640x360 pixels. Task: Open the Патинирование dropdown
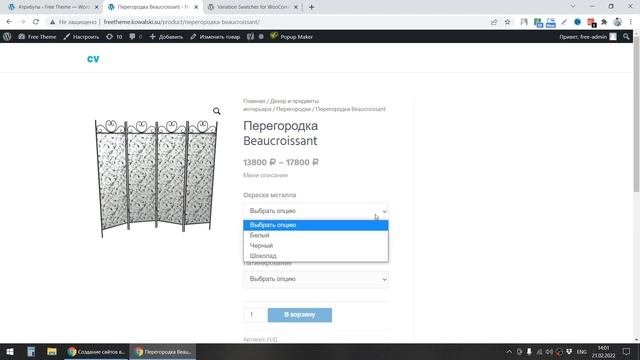pyautogui.click(x=316, y=279)
